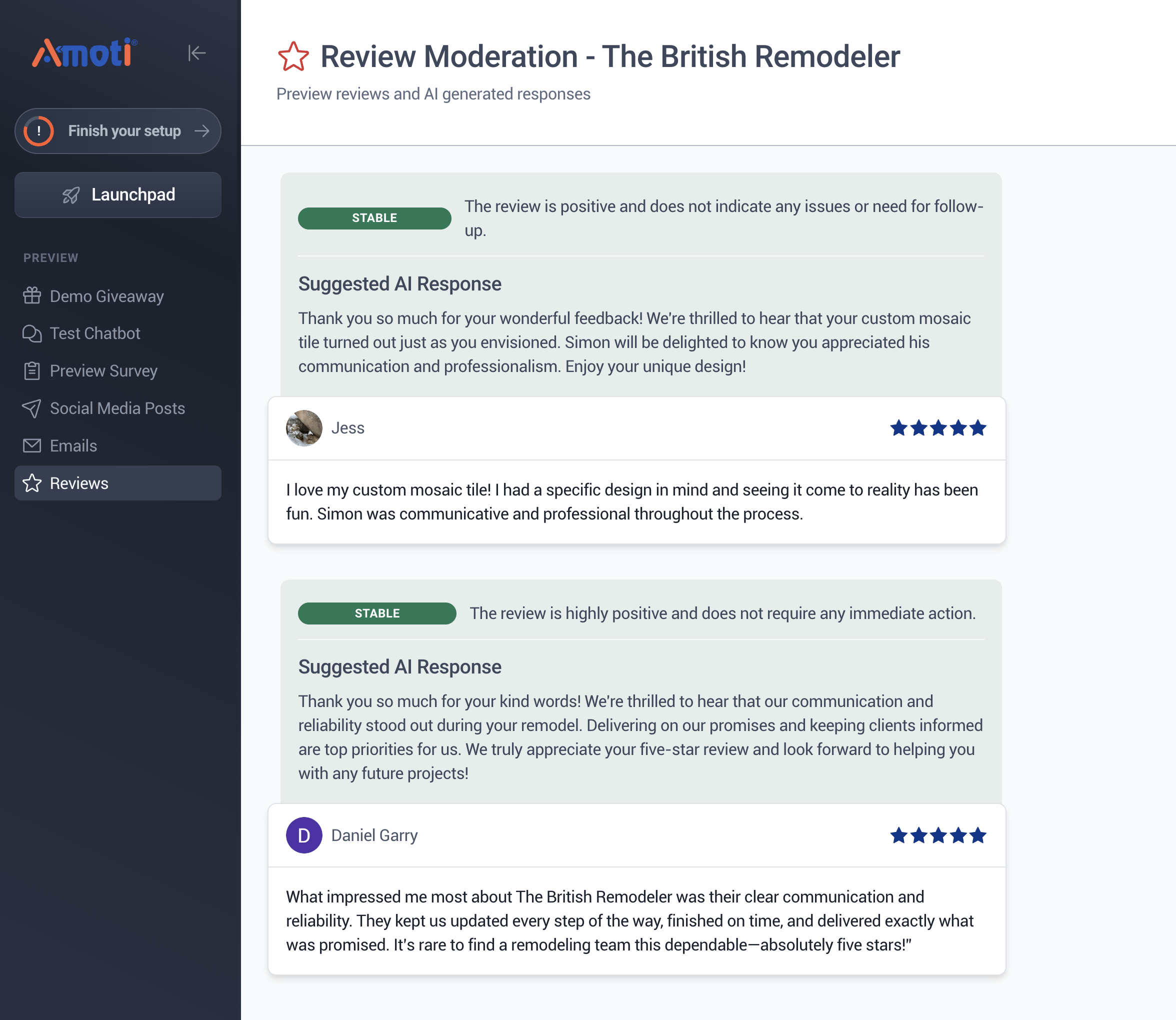The height and width of the screenshot is (1020, 1176).
Task: Click the Demo Giveaway gift icon
Action: click(32, 296)
